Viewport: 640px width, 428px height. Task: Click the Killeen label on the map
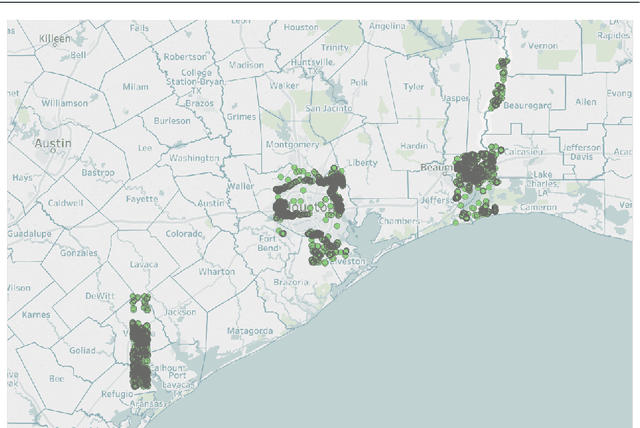coord(55,38)
